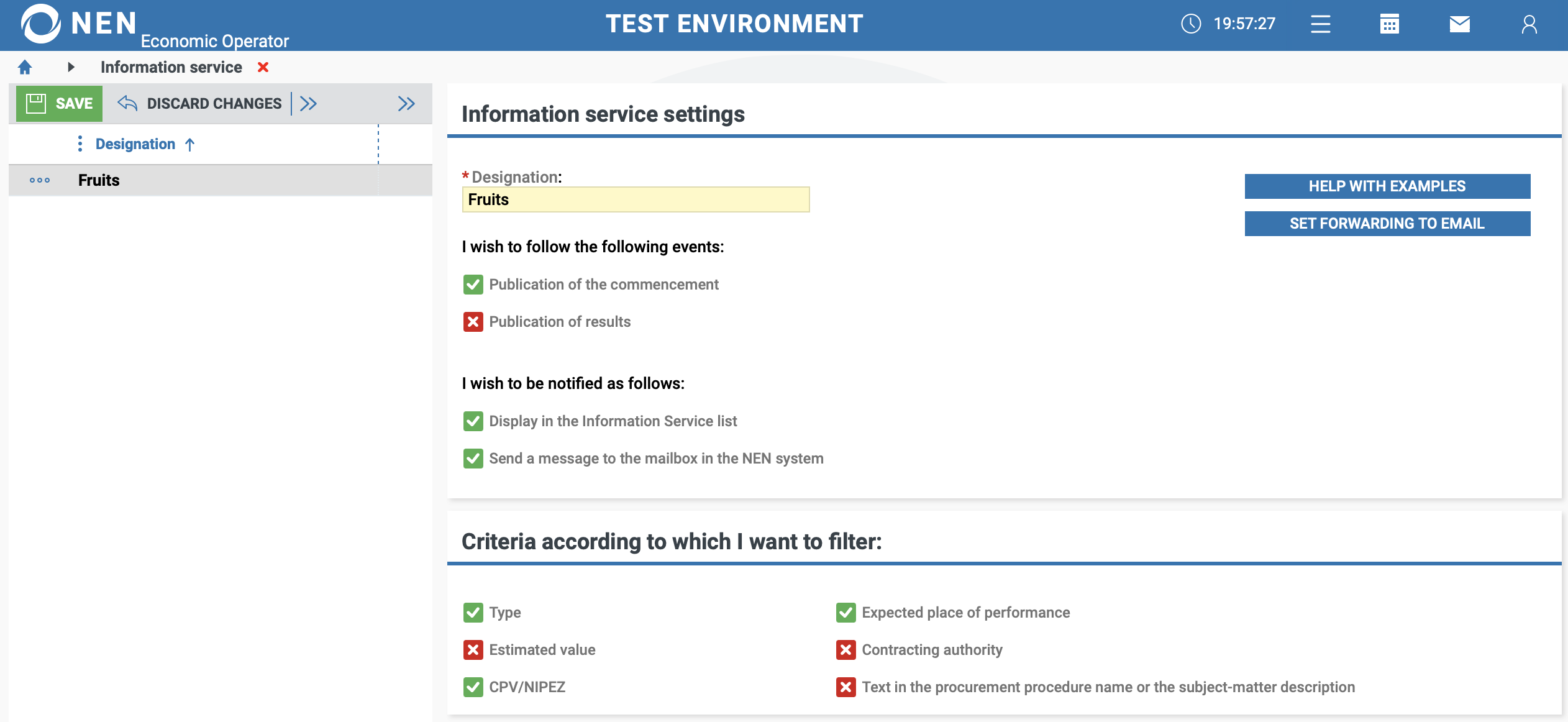Click the Designation text input field
This screenshot has width=1568, height=722.
pos(635,200)
